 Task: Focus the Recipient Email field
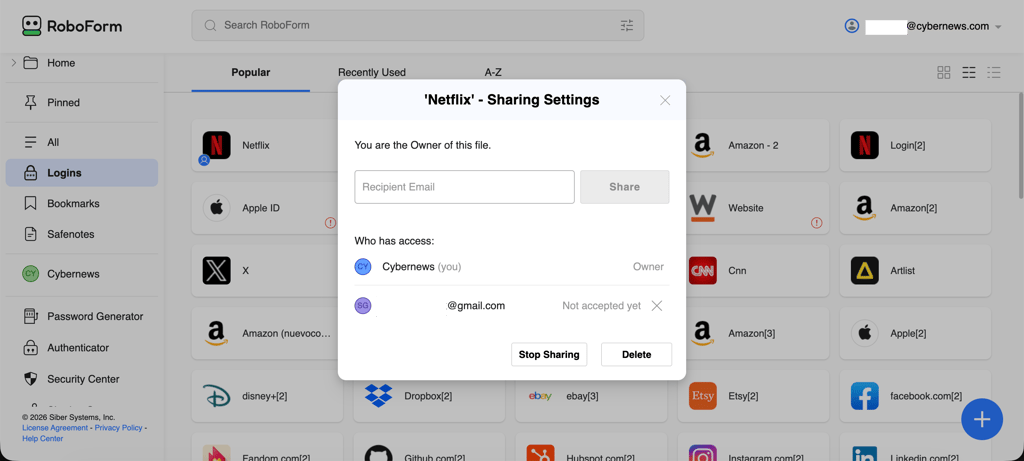pyautogui.click(x=464, y=187)
